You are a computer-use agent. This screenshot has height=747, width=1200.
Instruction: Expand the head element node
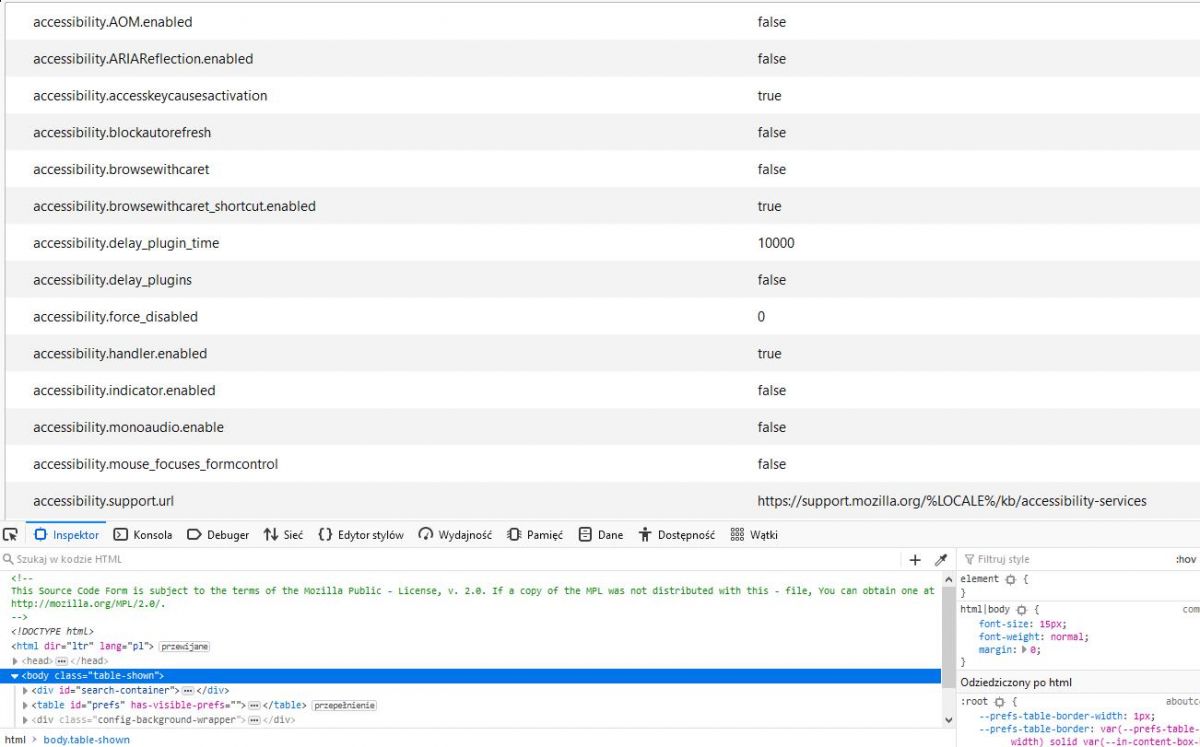[x=15, y=661]
